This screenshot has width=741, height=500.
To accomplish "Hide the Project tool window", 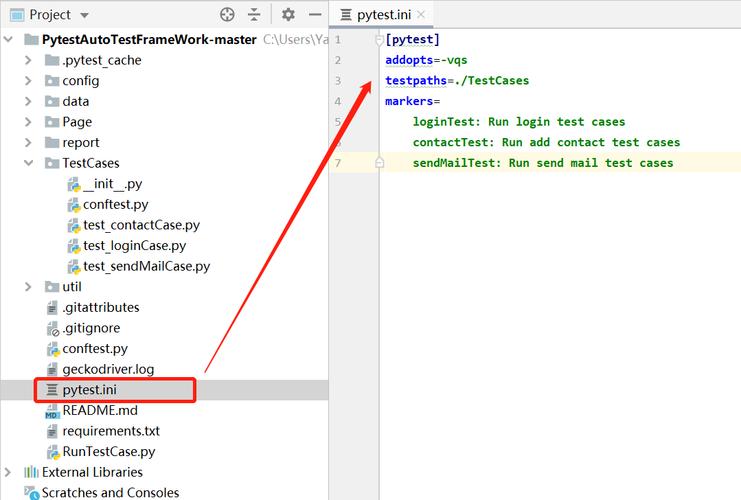I will coord(314,14).
